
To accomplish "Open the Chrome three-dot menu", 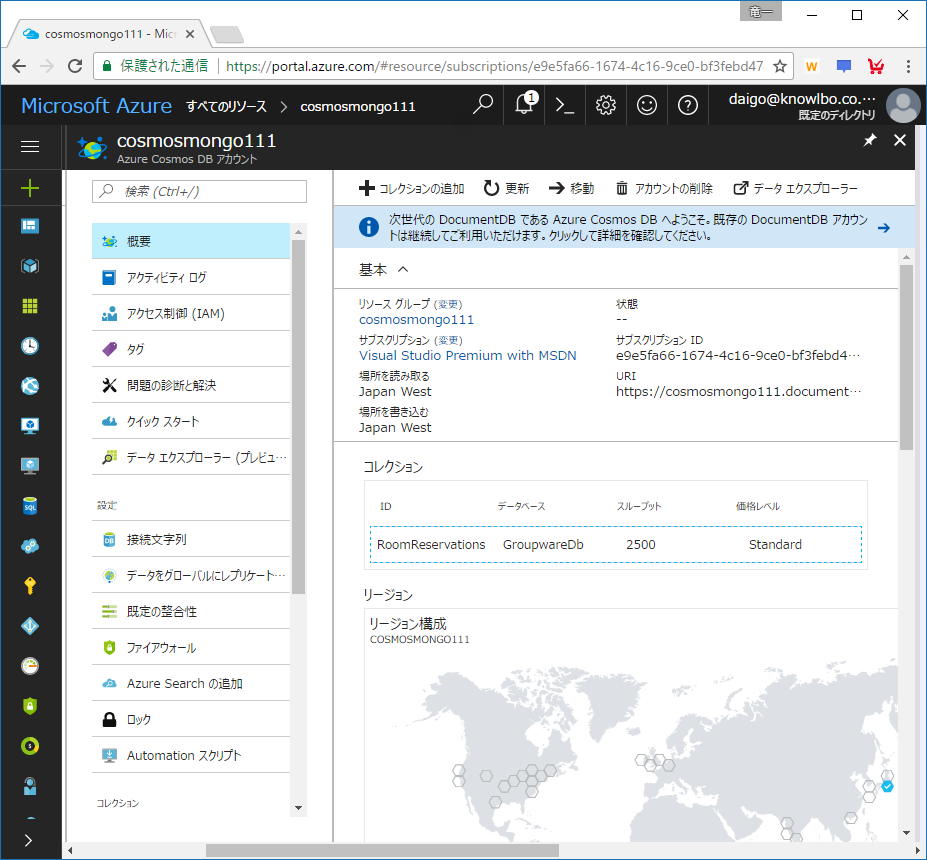I will pyautogui.click(x=908, y=66).
